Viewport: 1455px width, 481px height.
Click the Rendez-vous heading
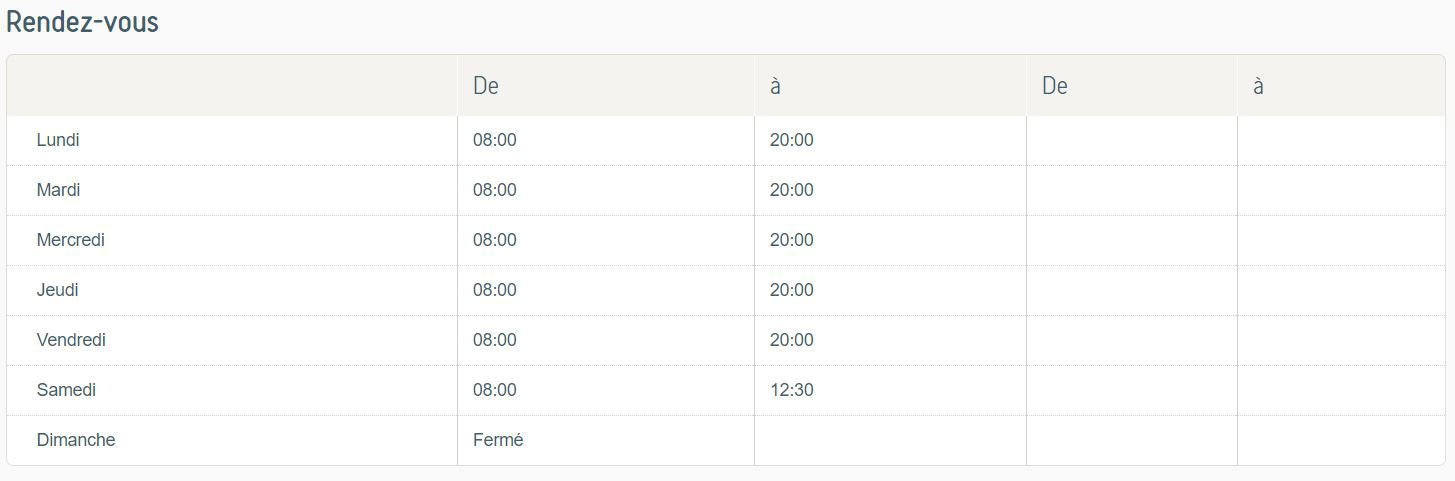(x=82, y=21)
